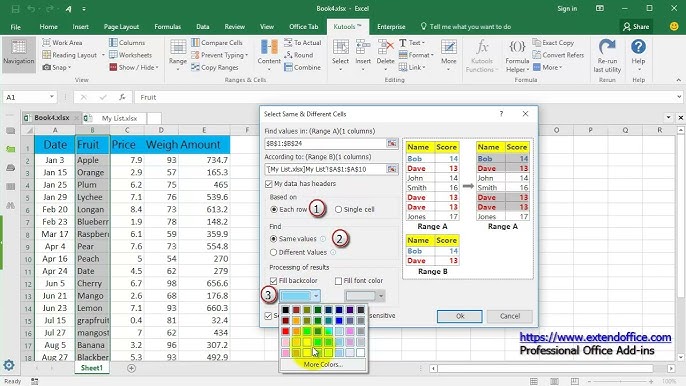Click the Range B selector icon
686x386 pixels.
392,169
